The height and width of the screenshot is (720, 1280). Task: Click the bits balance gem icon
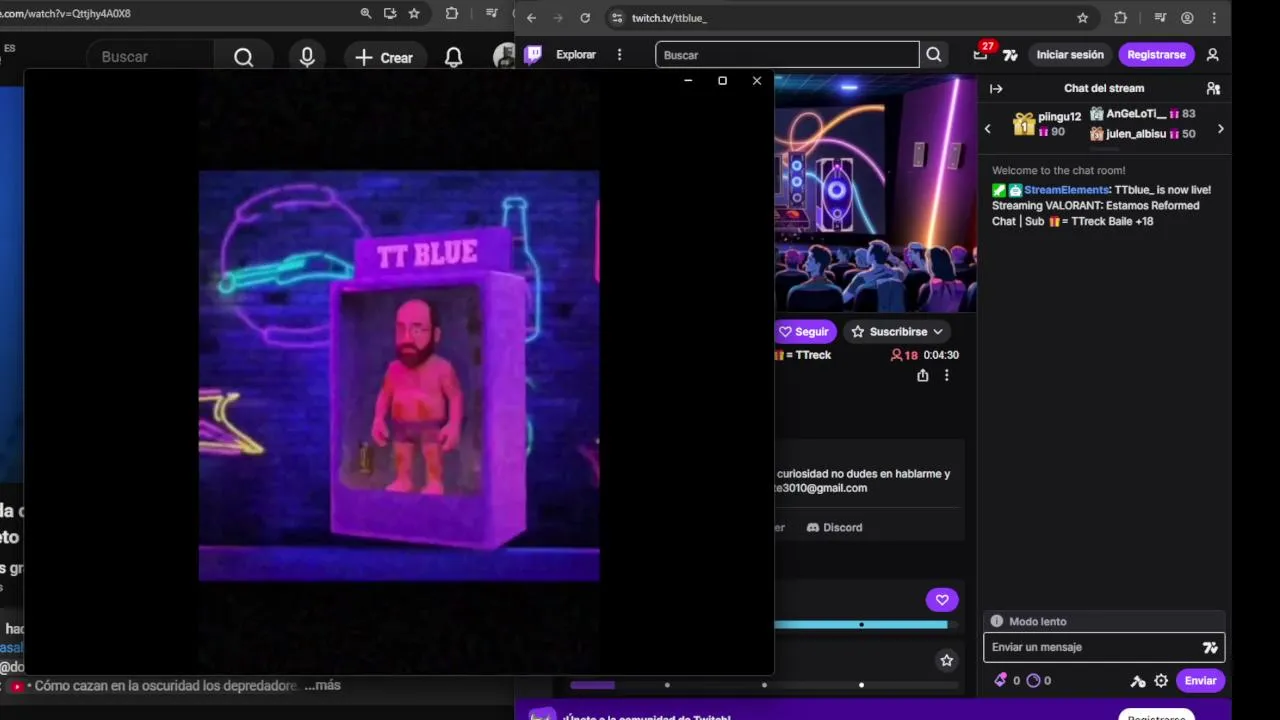(x=1000, y=681)
